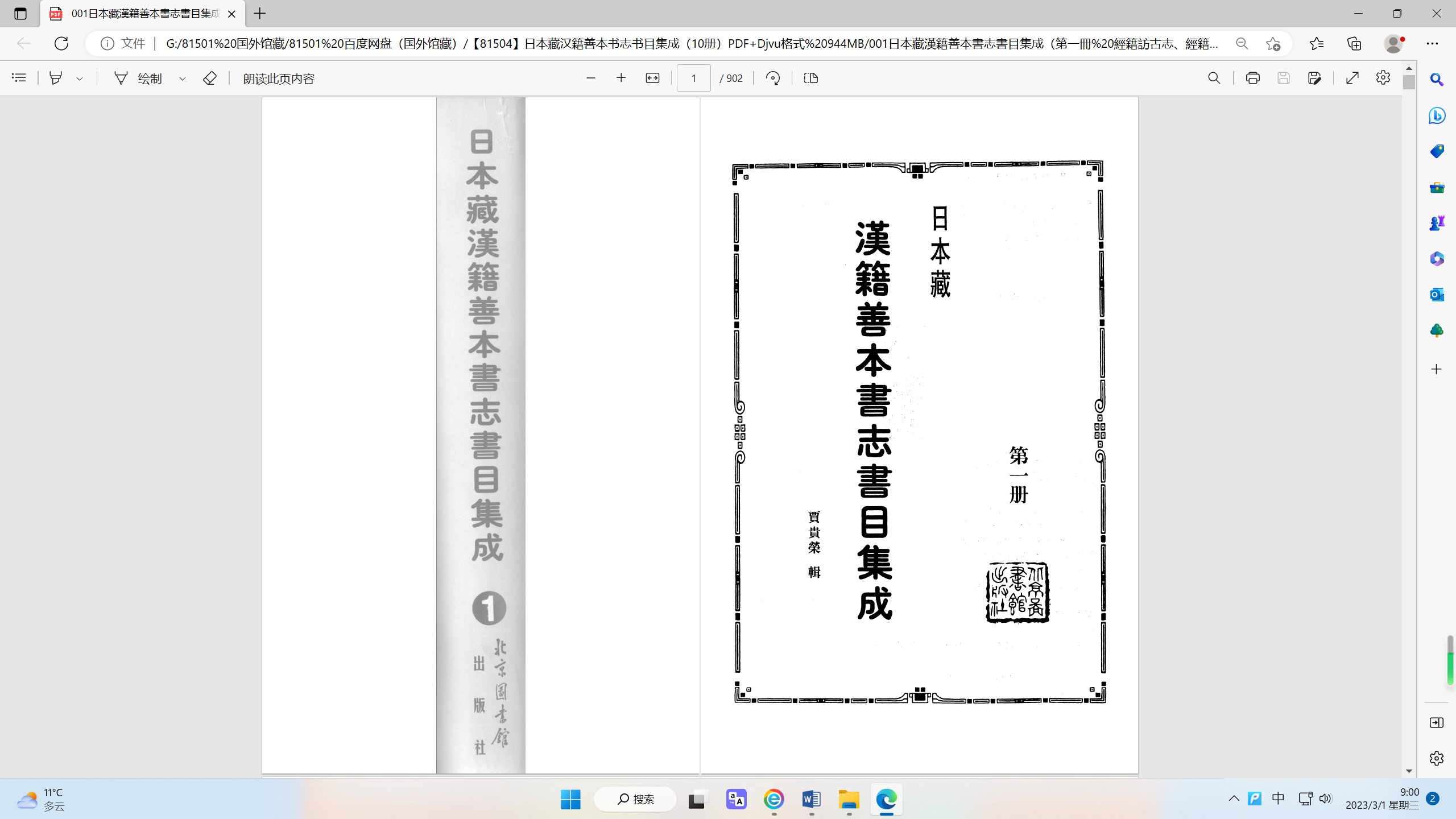Open the address bar zoom indicator
The image size is (1456, 819).
click(1242, 43)
